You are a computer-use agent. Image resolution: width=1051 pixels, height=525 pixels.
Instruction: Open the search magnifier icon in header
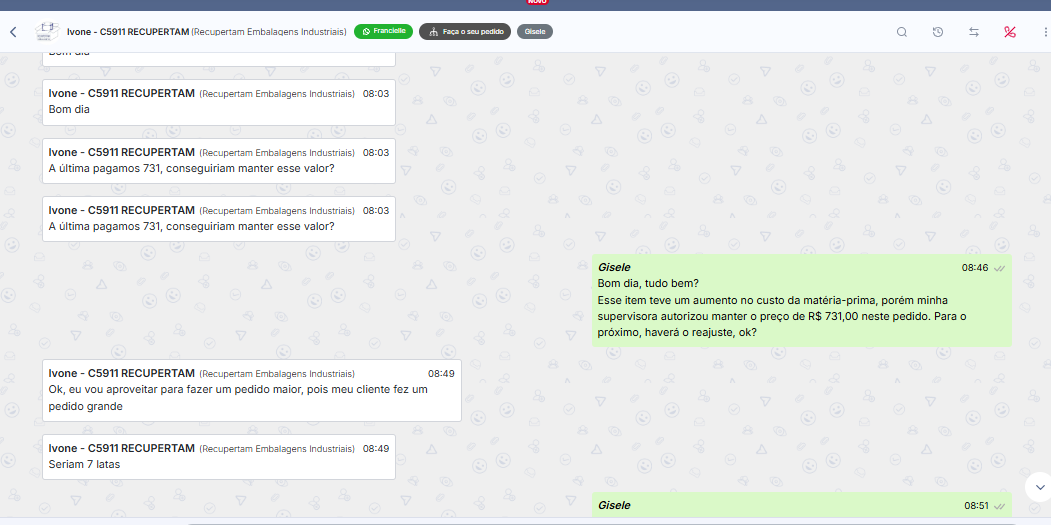(902, 32)
